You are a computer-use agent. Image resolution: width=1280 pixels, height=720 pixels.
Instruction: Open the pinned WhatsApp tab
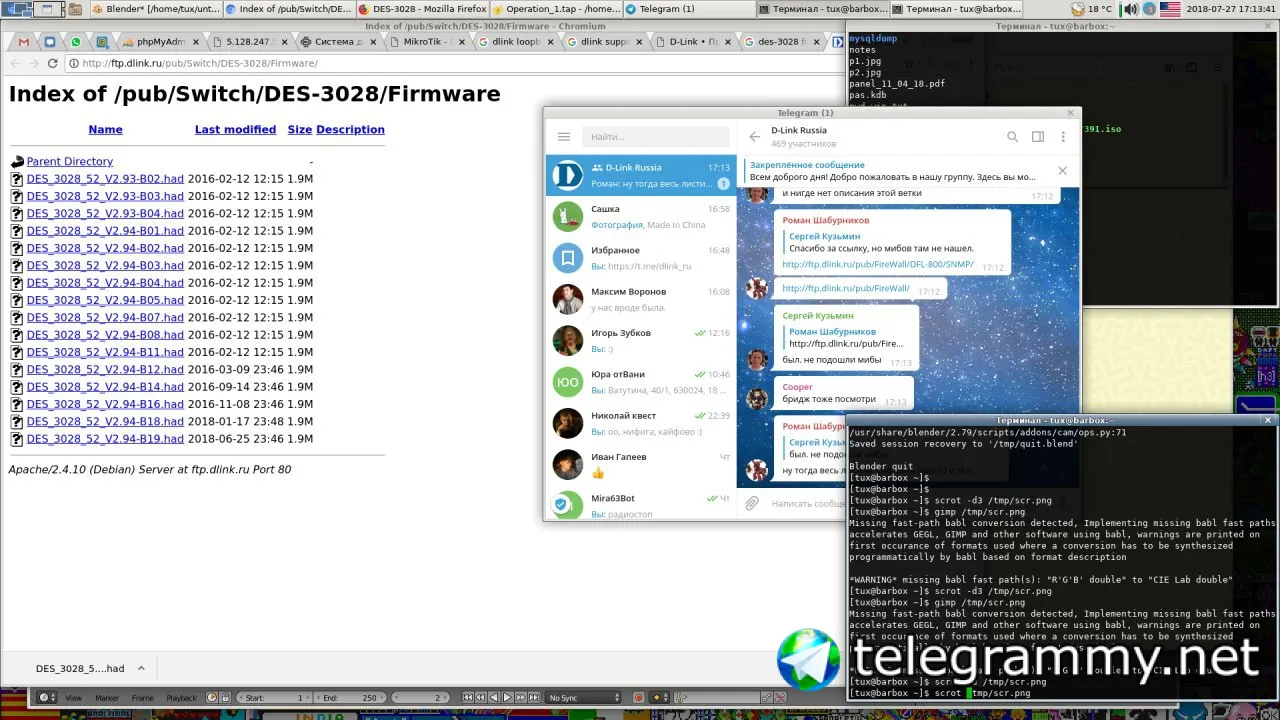(76, 42)
